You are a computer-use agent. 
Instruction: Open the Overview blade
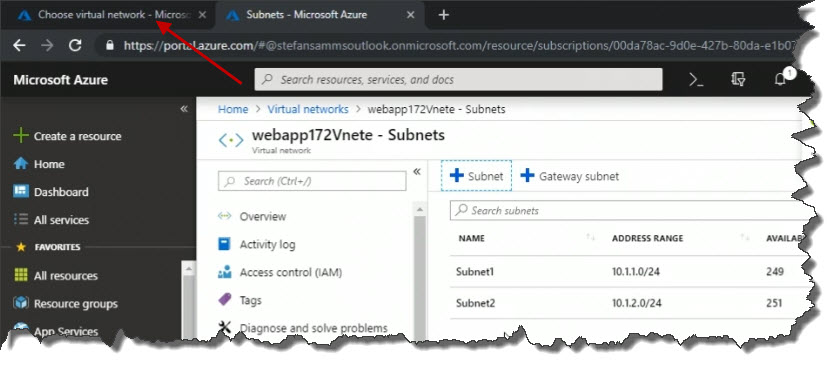(262, 216)
